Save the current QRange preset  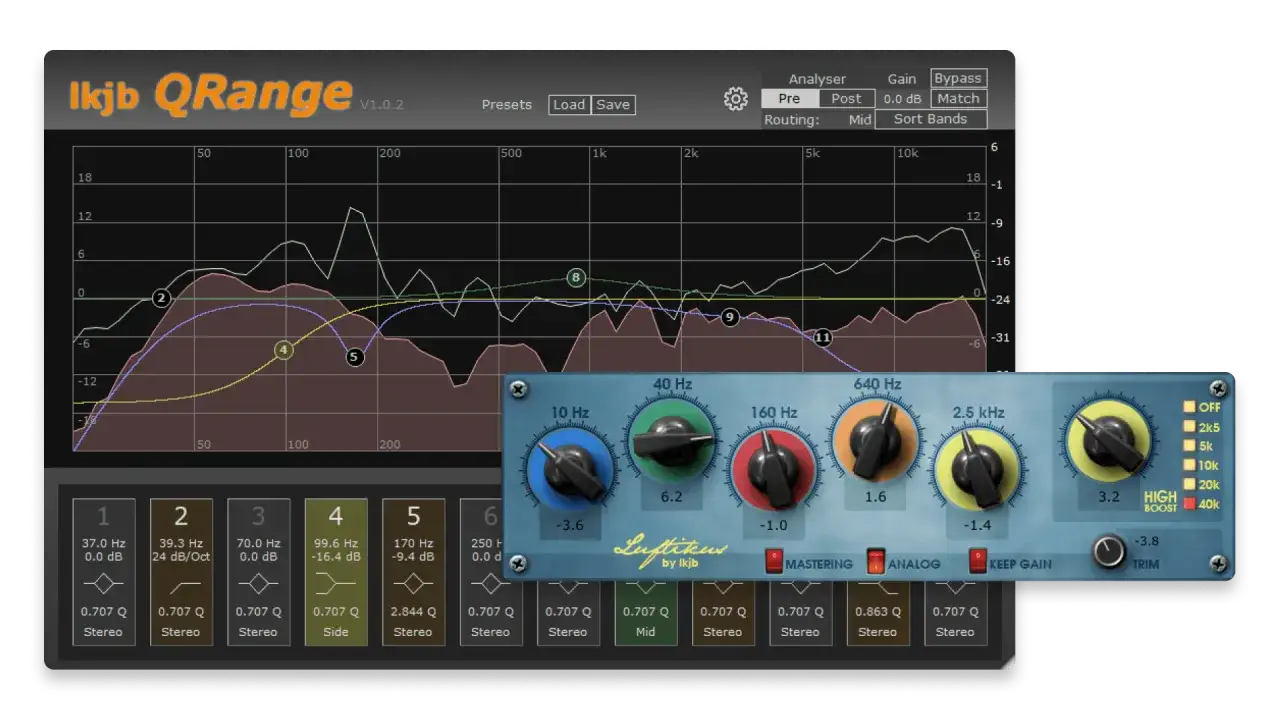613,104
